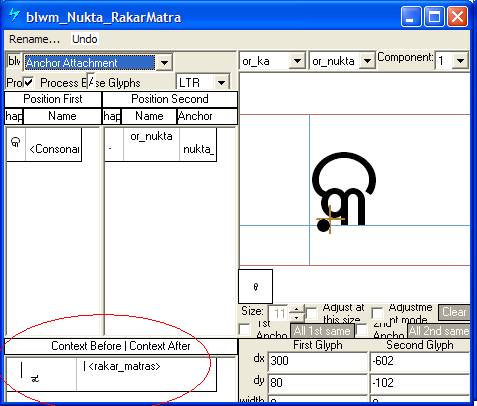
Task: Select the or_nukta name cell in Position Second
Action: tap(151, 145)
